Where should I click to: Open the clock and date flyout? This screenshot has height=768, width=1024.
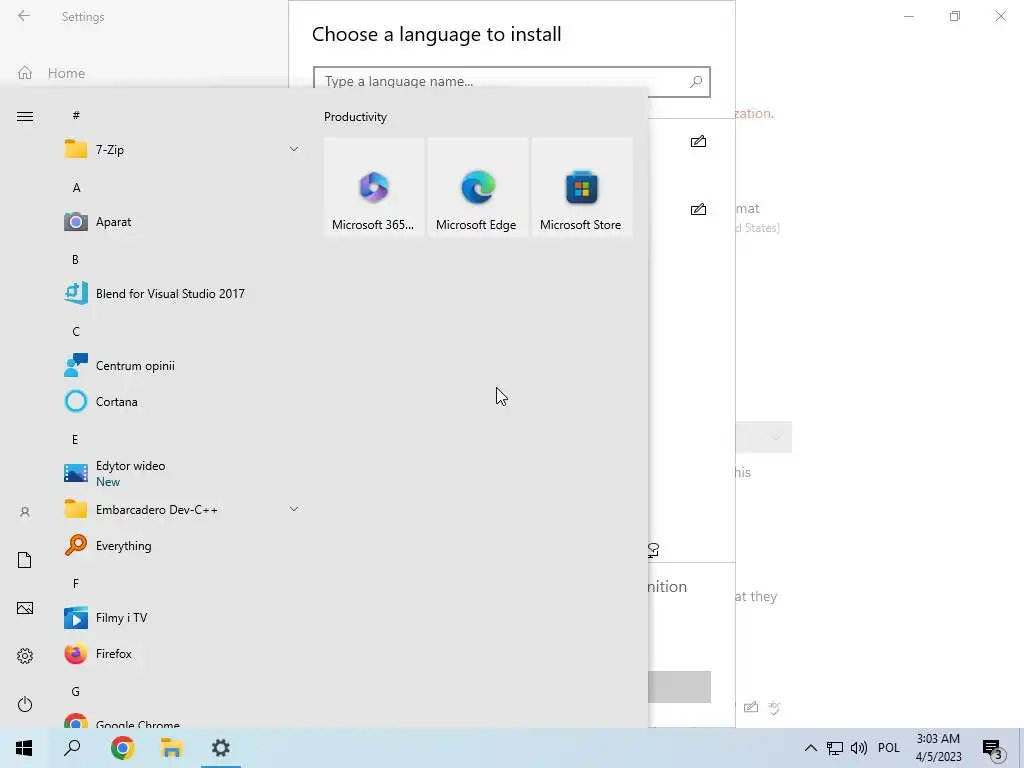click(x=938, y=748)
